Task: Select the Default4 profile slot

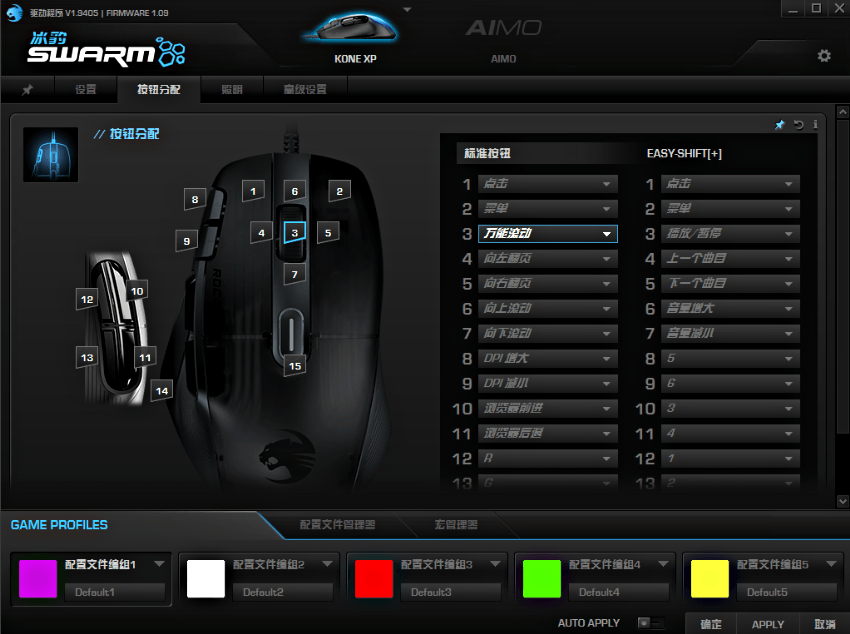Action: click(x=619, y=592)
